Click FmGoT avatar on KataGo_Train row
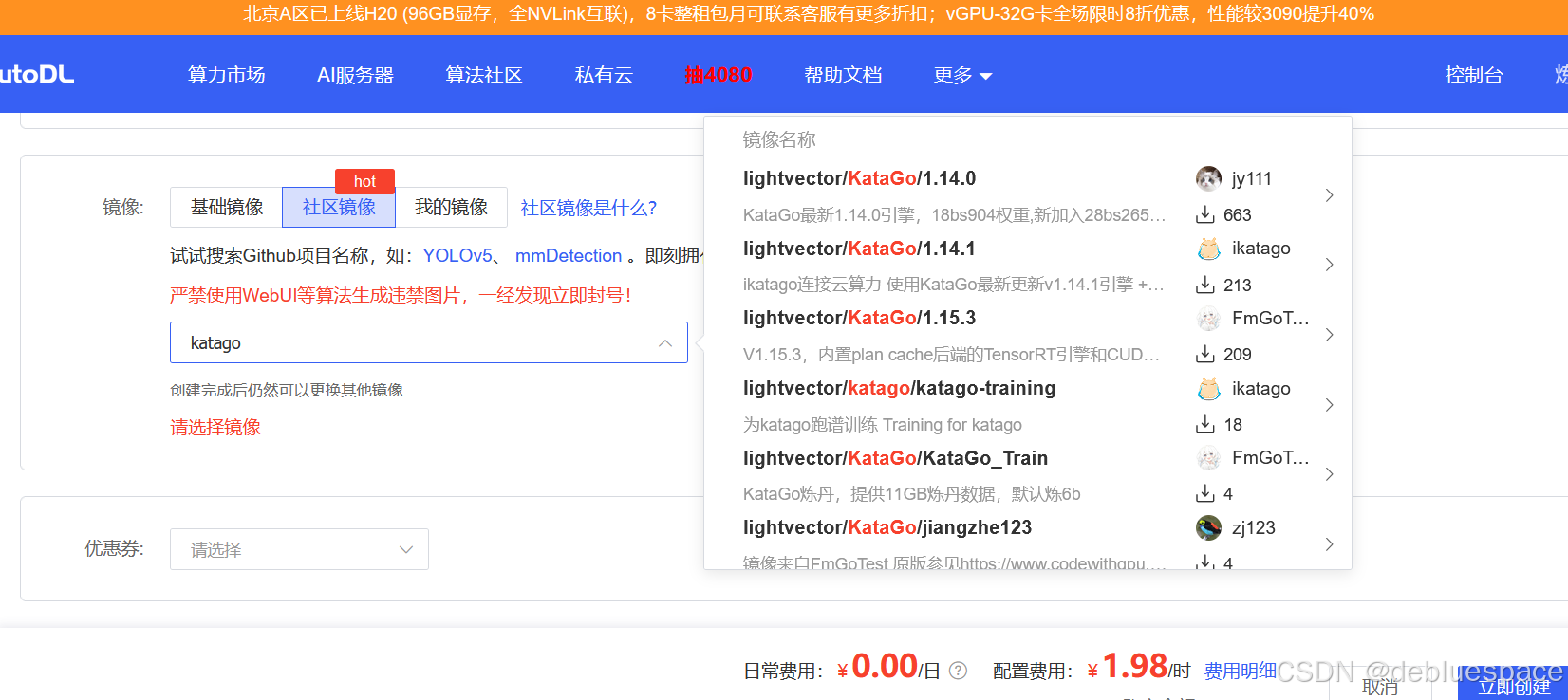The image size is (1568, 700). [x=1208, y=458]
